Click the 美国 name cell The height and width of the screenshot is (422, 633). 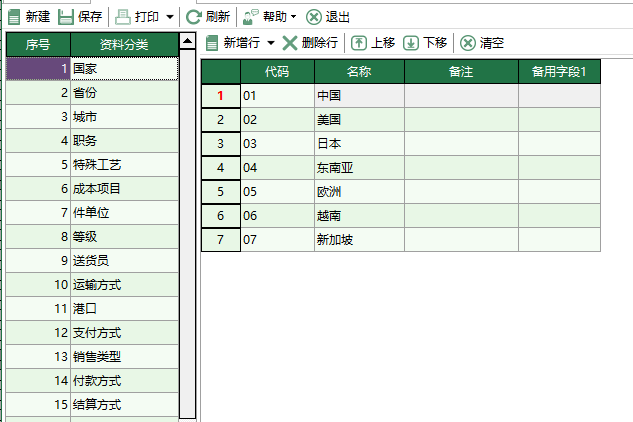[x=359, y=120]
